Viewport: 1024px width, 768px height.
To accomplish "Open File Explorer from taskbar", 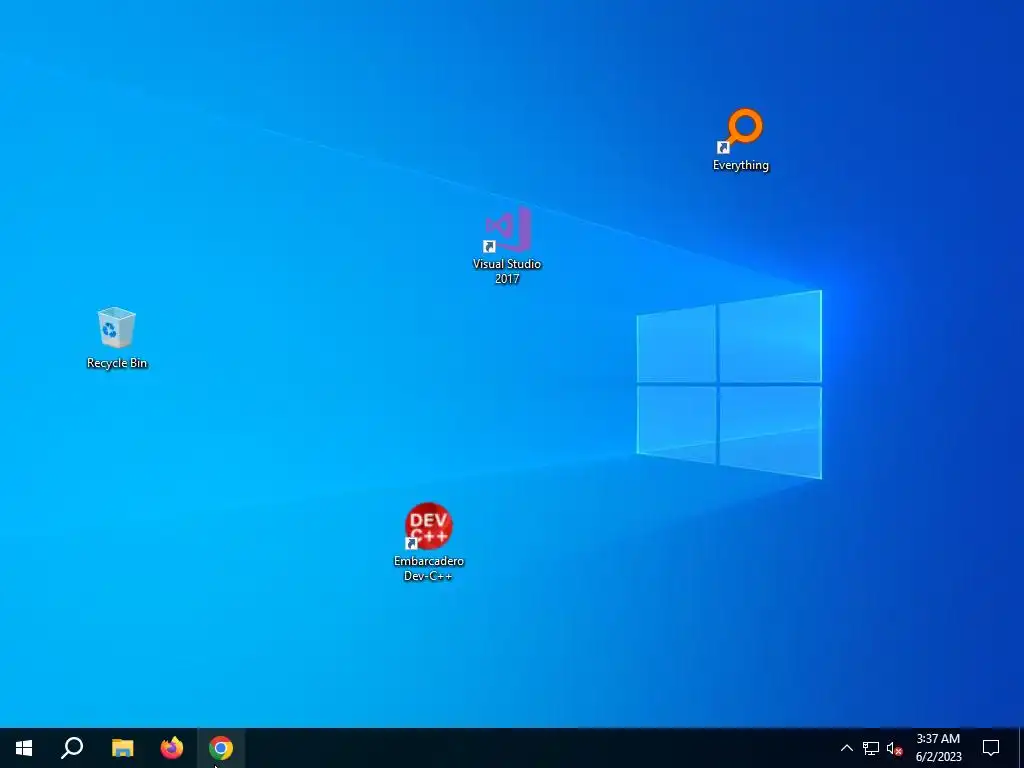I will (x=122, y=748).
